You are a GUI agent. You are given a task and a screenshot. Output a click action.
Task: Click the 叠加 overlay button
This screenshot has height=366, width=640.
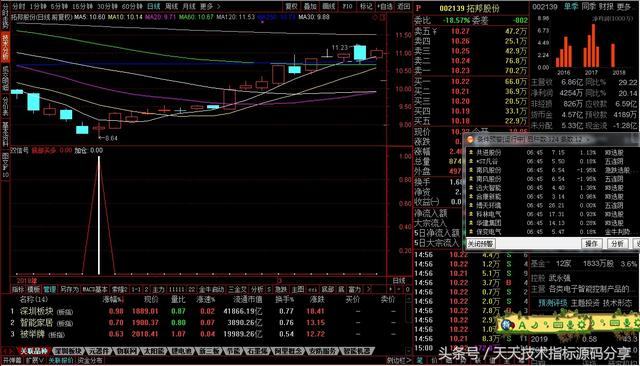(x=310, y=7)
